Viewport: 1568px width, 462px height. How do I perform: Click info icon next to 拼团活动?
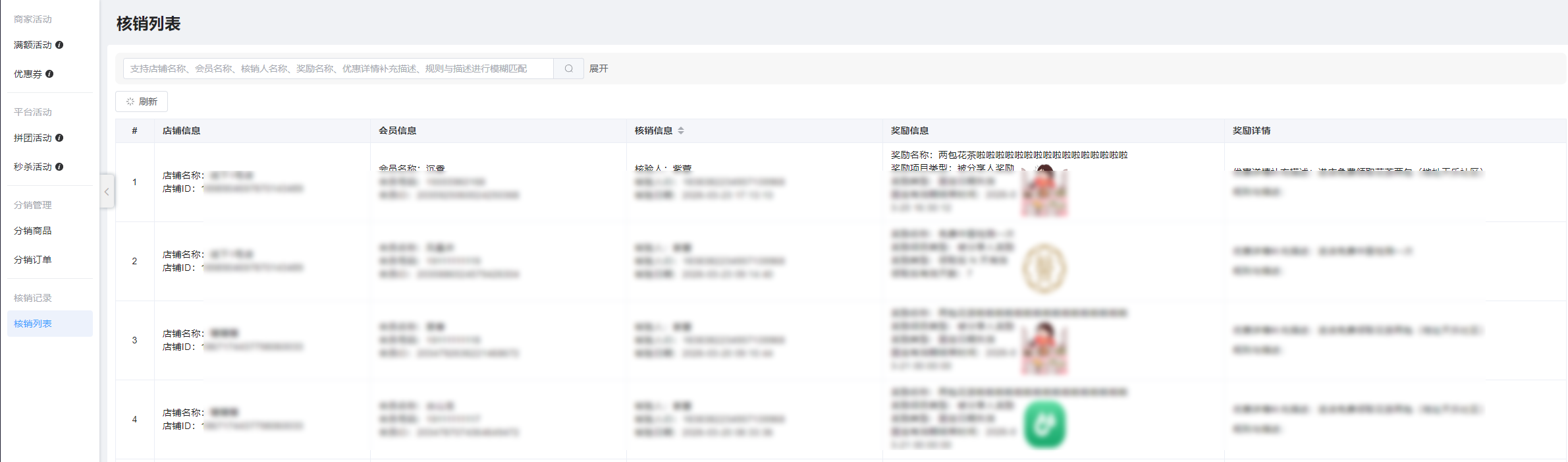(59, 138)
